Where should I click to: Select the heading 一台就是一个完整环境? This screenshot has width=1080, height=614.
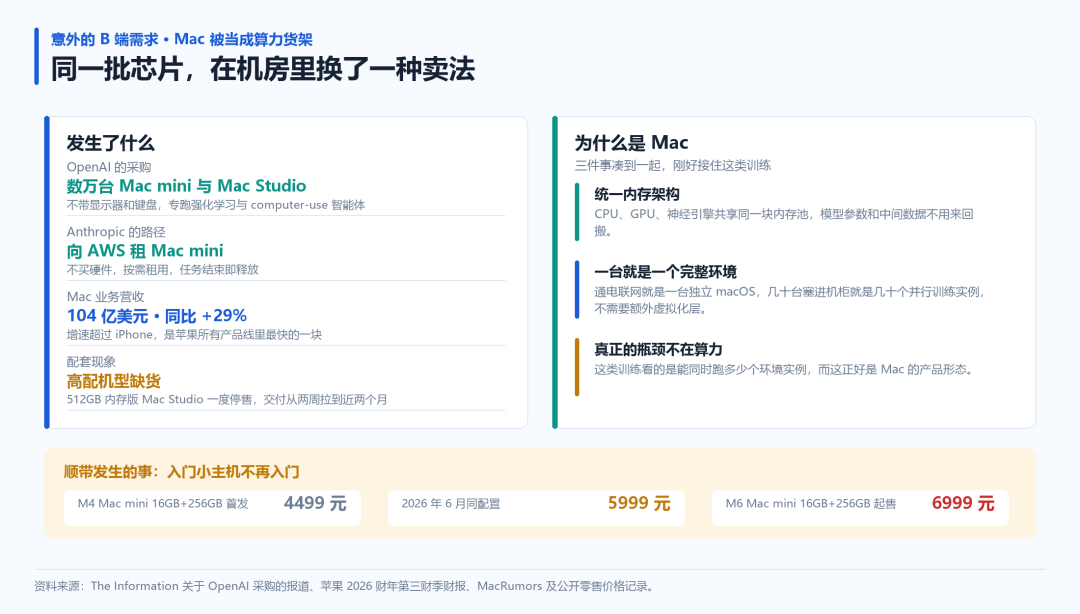coord(665,272)
